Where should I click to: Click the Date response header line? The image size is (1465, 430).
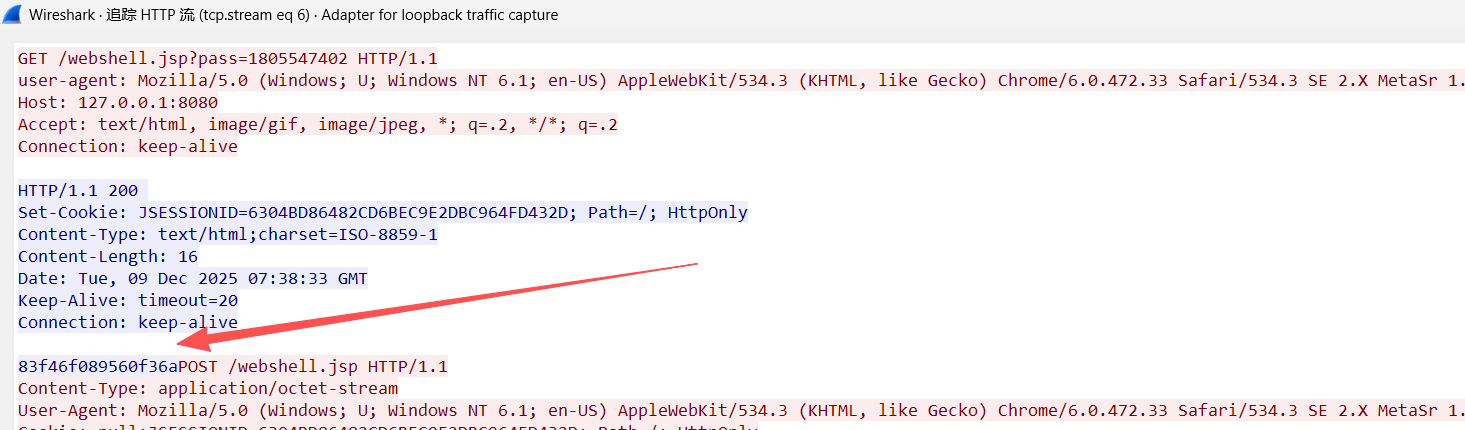[x=192, y=278]
